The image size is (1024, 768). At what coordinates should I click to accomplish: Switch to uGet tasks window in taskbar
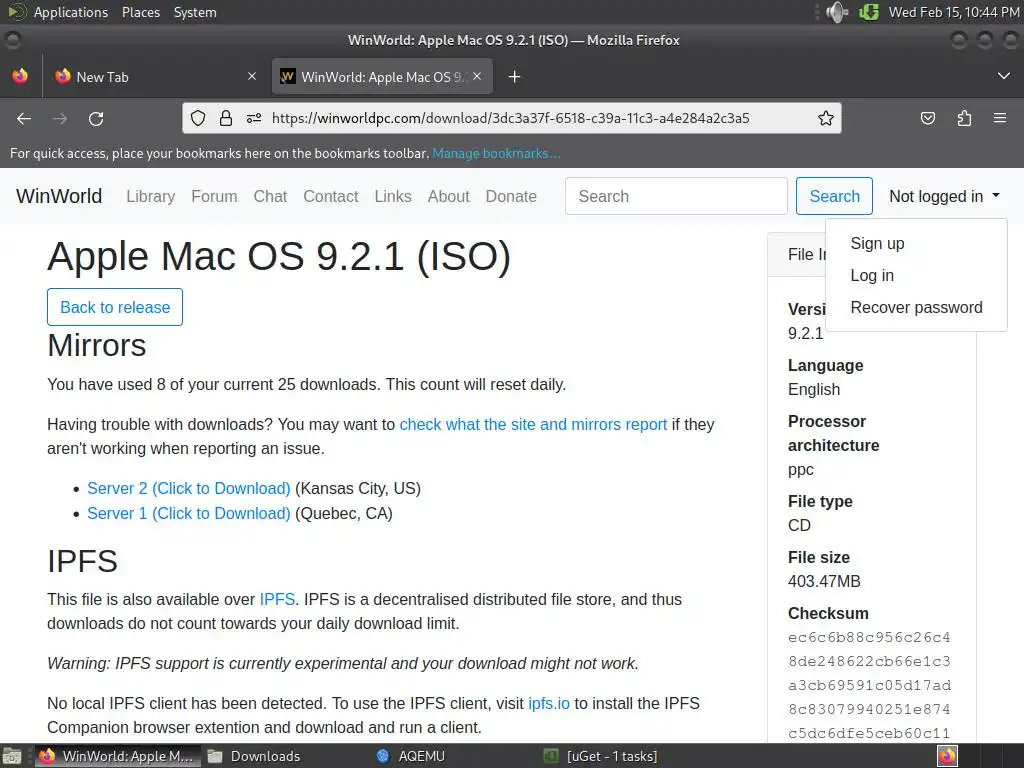click(x=601, y=756)
